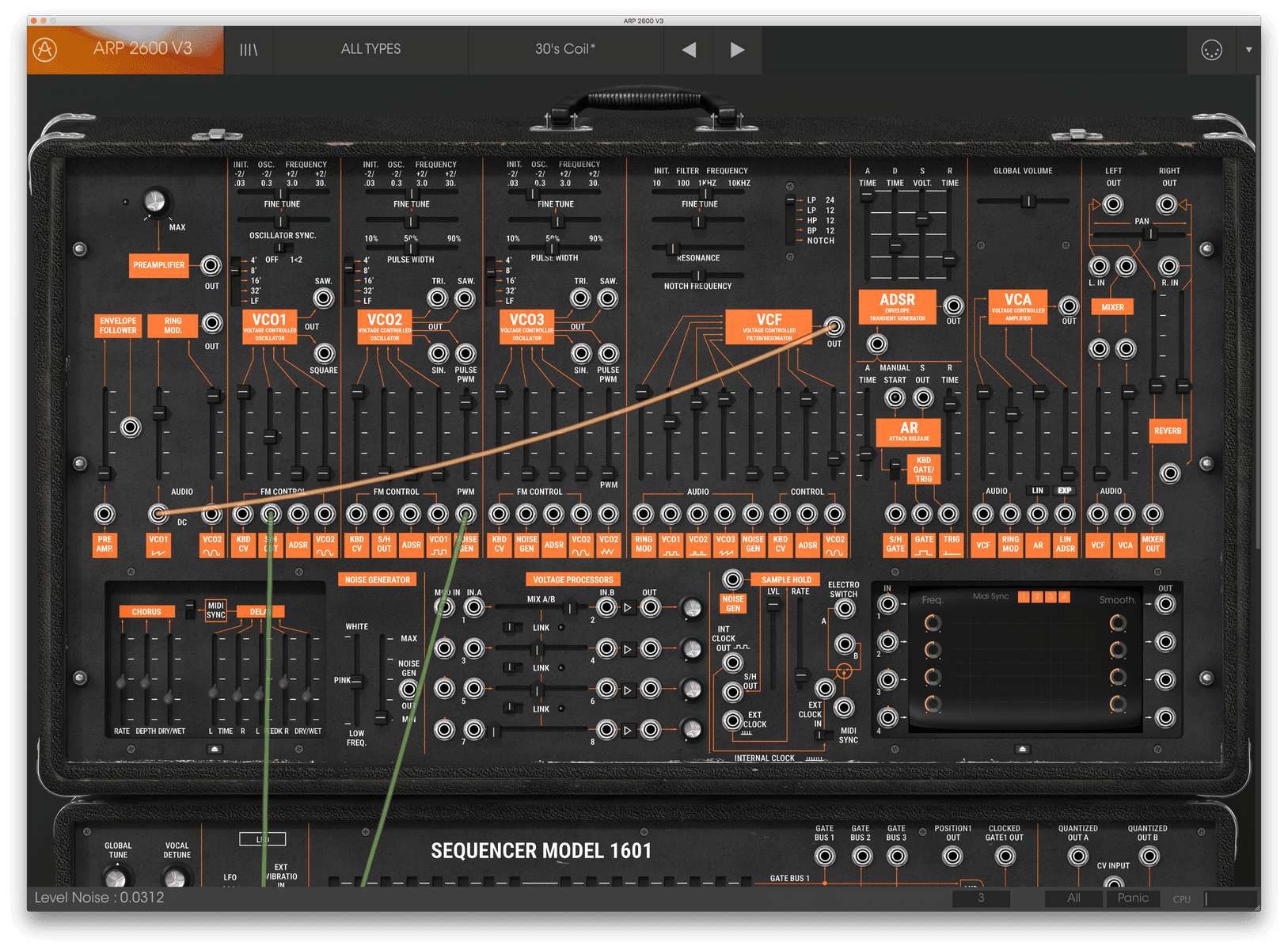1288x950 pixels.
Task: Click the next preset arrow
Action: (x=737, y=49)
